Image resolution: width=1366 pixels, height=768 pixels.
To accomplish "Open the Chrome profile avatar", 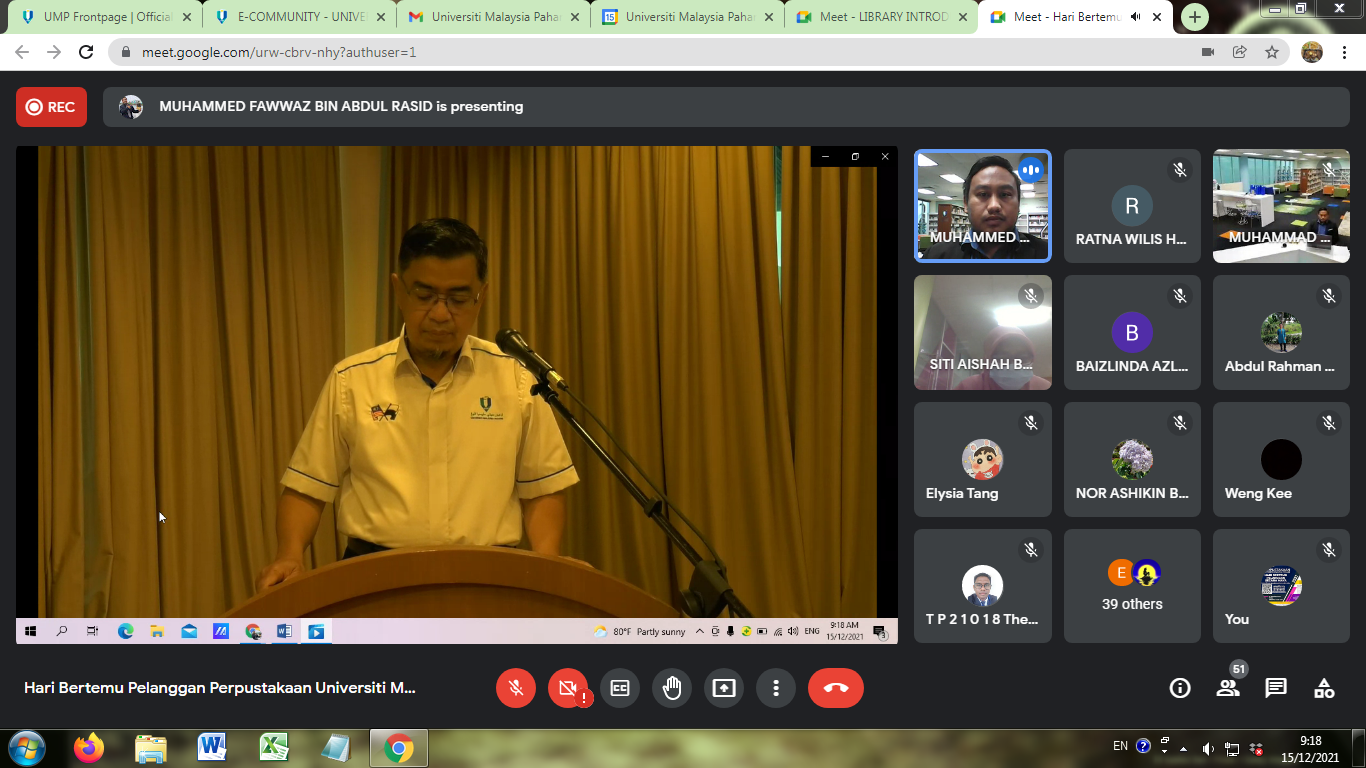I will [1312, 52].
